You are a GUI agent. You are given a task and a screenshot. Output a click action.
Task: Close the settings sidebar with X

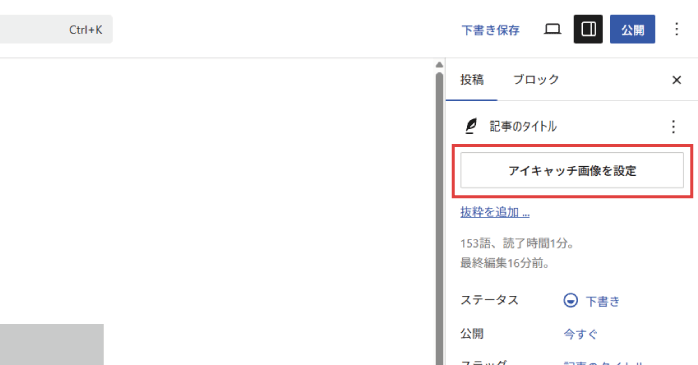pyautogui.click(x=677, y=80)
